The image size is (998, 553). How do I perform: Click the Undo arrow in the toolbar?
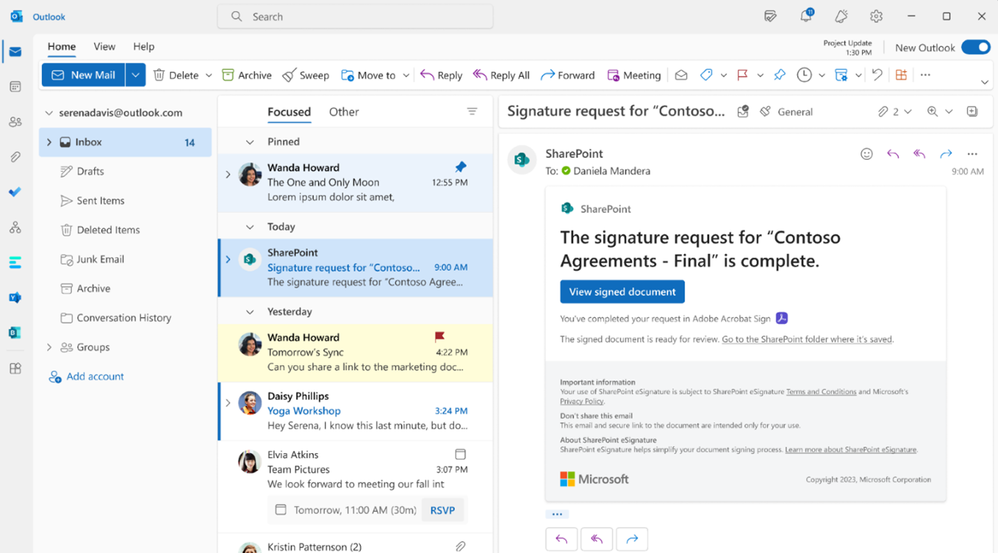(877, 75)
